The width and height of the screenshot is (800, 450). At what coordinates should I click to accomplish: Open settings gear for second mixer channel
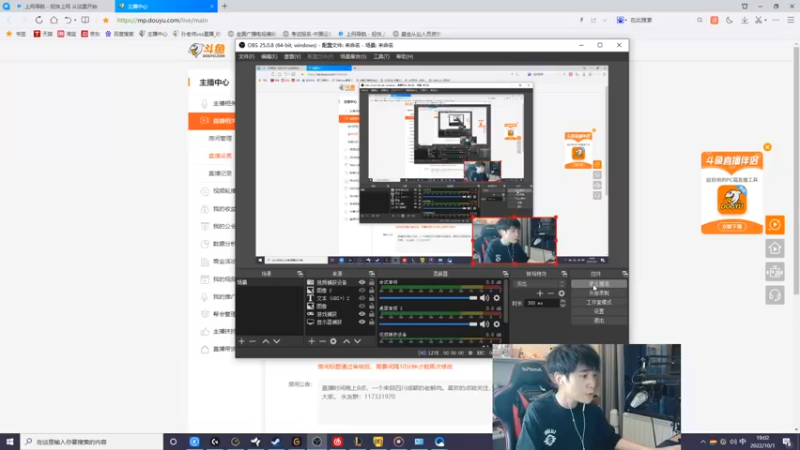pos(496,324)
